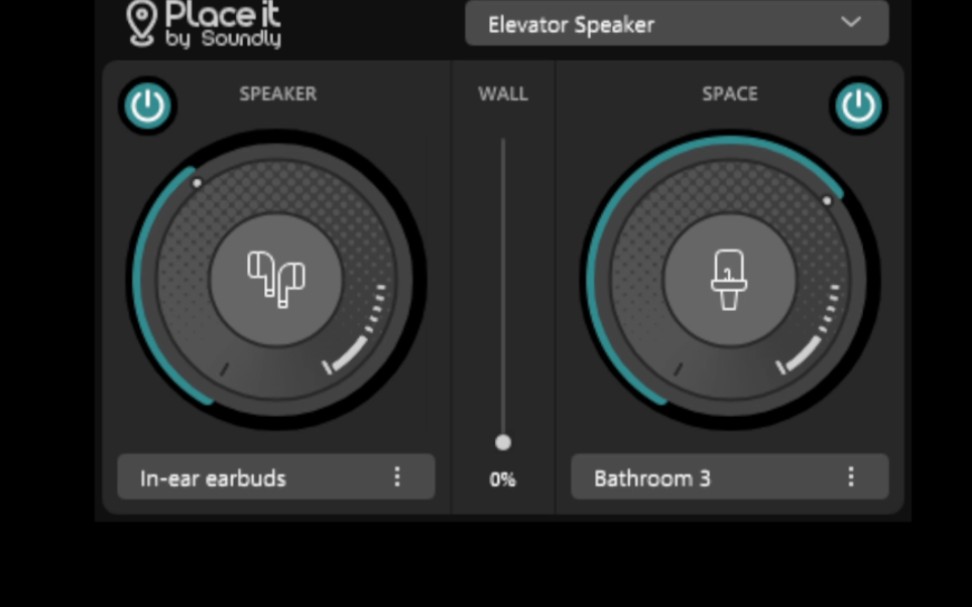The image size is (972, 607).
Task: Open the In-ear earbuds speaker selector
Action: pyautogui.click(x=276, y=477)
